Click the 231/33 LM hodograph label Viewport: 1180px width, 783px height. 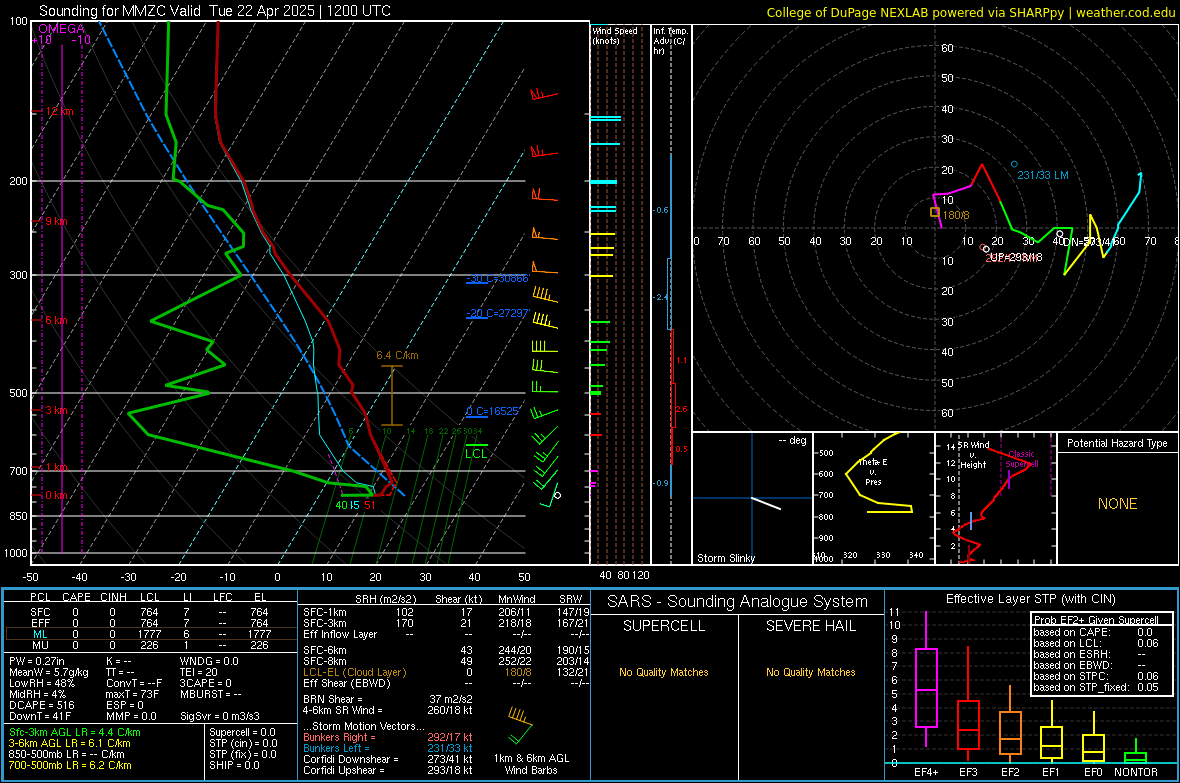tap(1043, 175)
